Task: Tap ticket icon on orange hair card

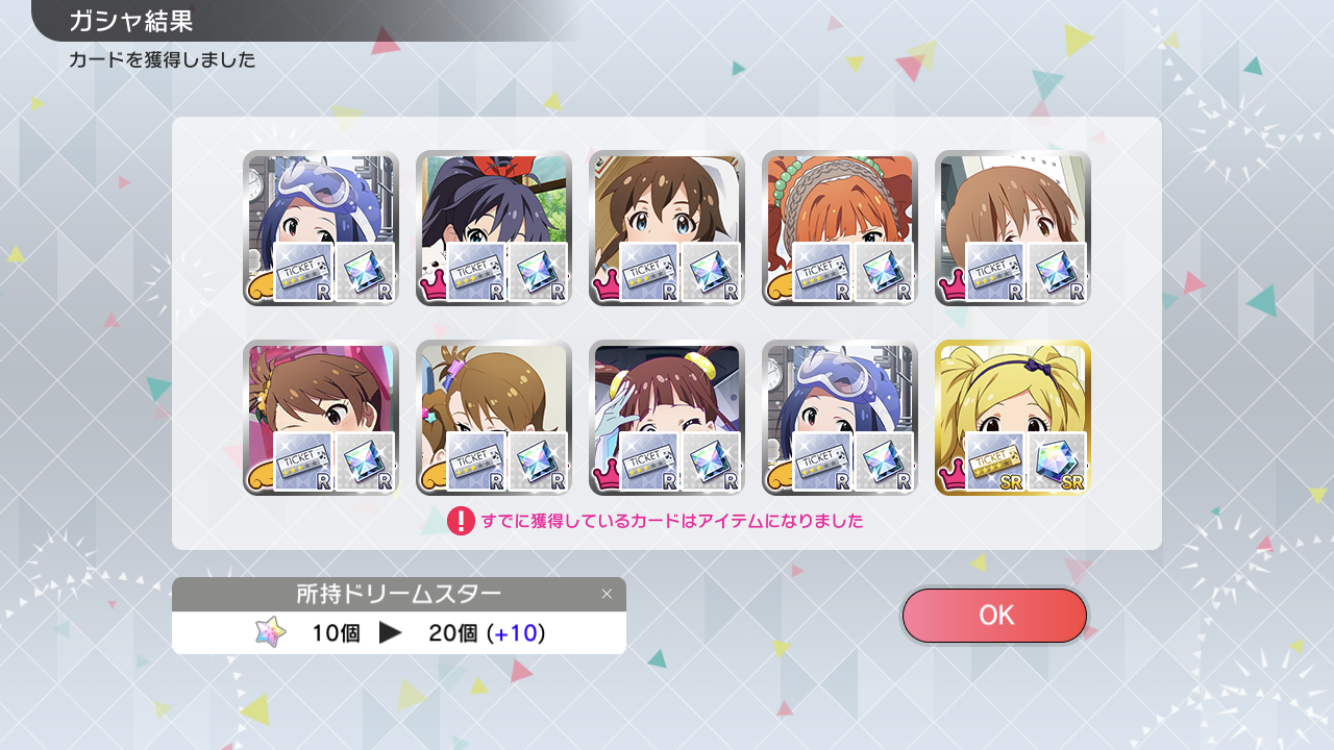Action: pos(822,272)
